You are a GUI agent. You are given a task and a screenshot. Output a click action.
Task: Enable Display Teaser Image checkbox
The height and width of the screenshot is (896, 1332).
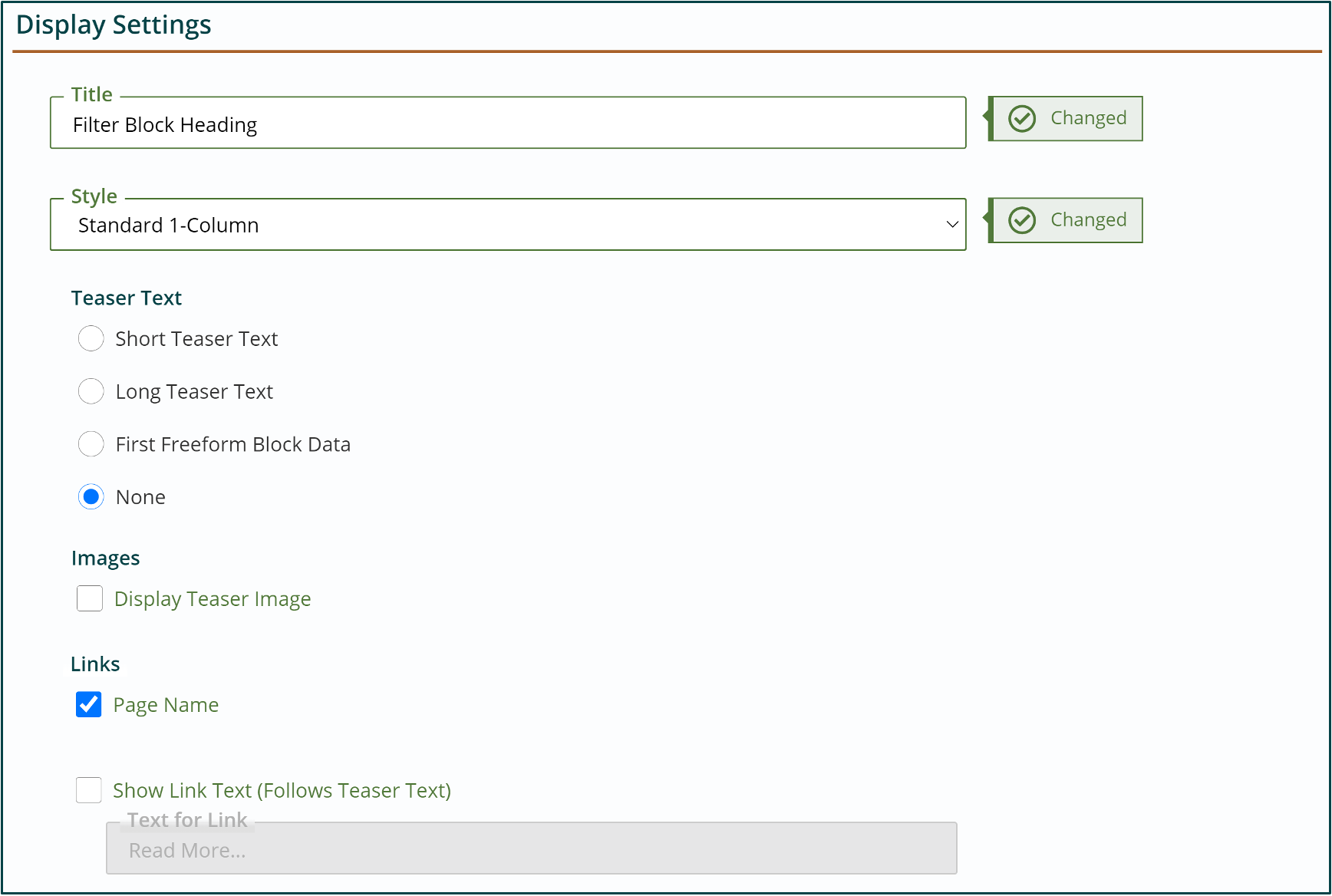90,598
